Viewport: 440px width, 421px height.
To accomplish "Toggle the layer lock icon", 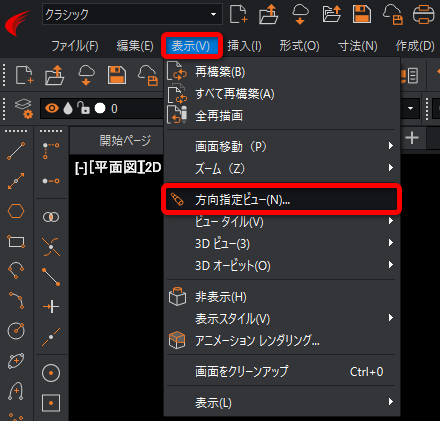I will (83, 108).
